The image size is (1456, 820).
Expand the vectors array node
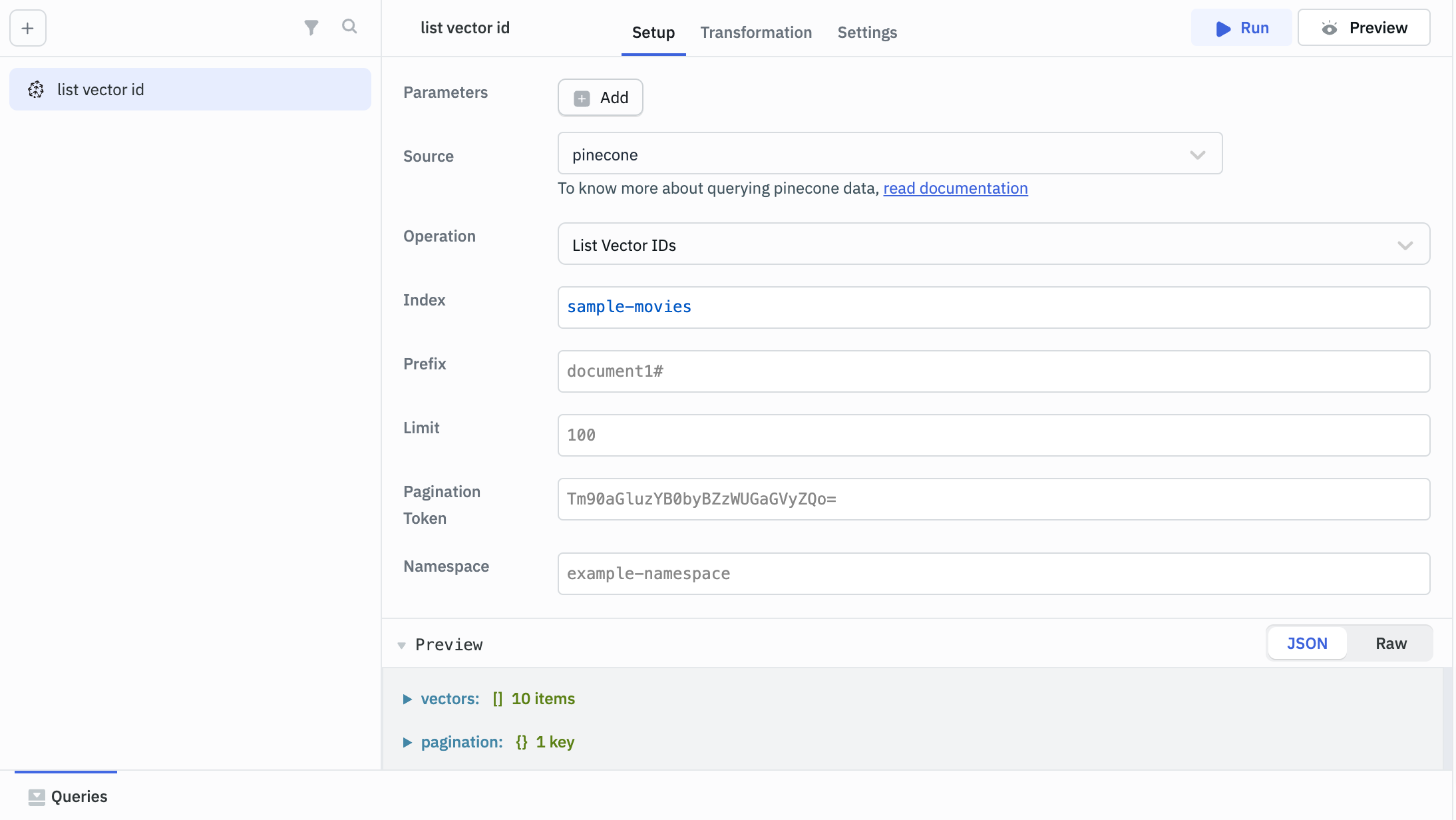click(x=407, y=699)
